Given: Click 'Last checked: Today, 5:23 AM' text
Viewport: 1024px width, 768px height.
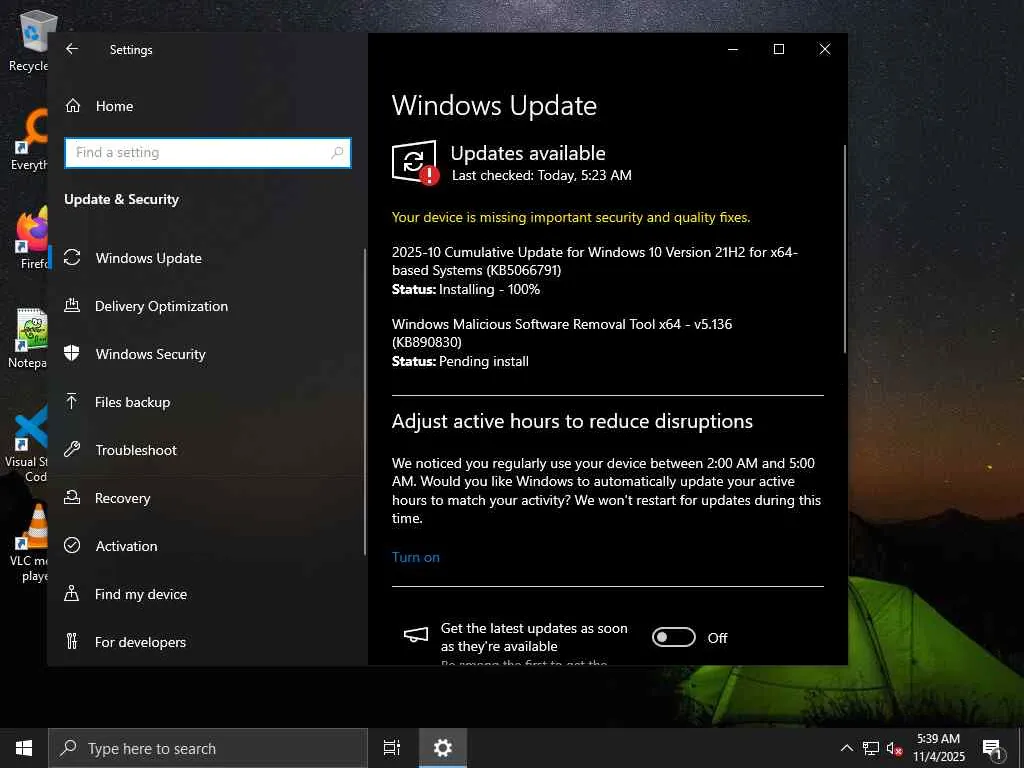Looking at the screenshot, I should pyautogui.click(x=541, y=175).
